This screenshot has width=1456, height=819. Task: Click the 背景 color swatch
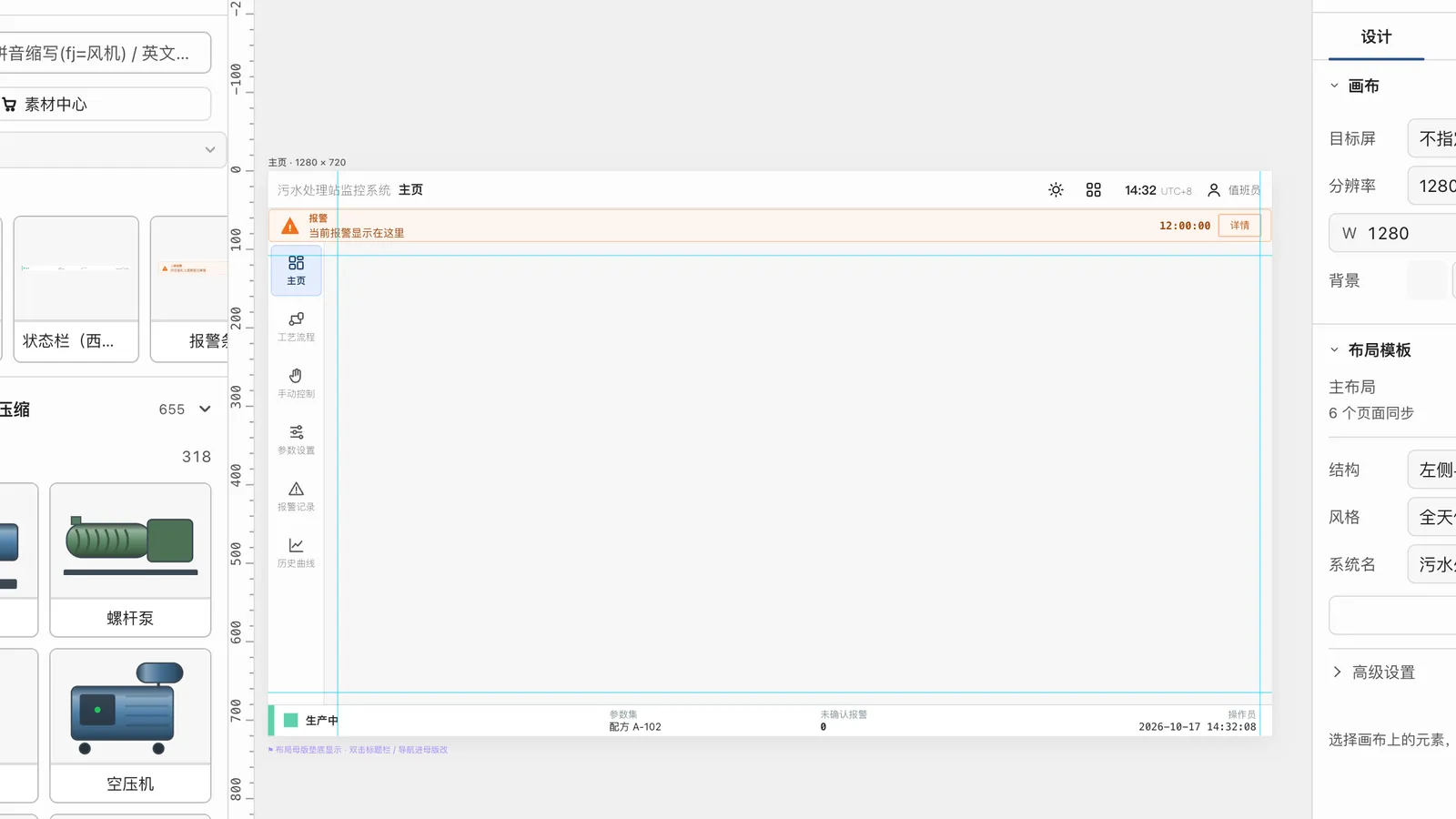tap(1427, 280)
